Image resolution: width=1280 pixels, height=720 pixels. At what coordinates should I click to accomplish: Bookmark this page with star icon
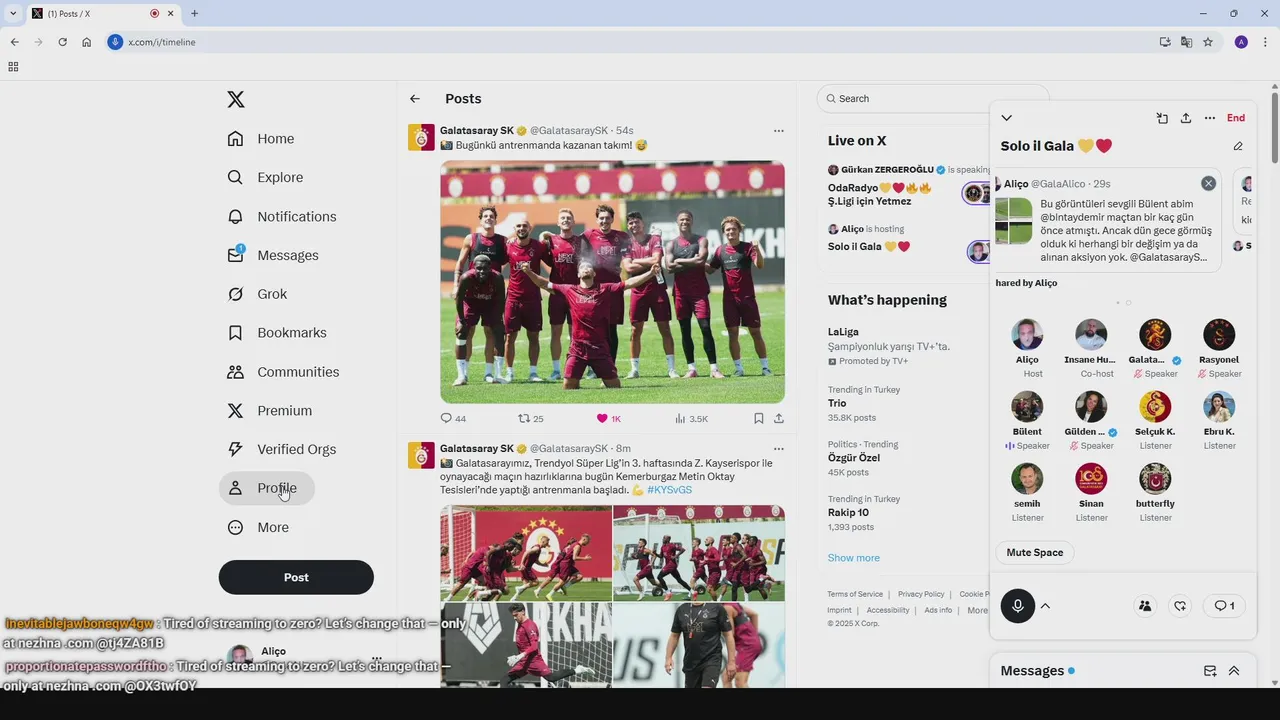(x=1208, y=42)
